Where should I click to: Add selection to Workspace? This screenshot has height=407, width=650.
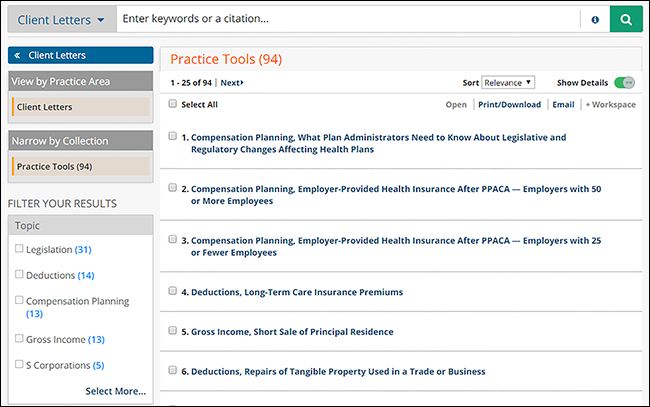pyautogui.click(x=610, y=104)
